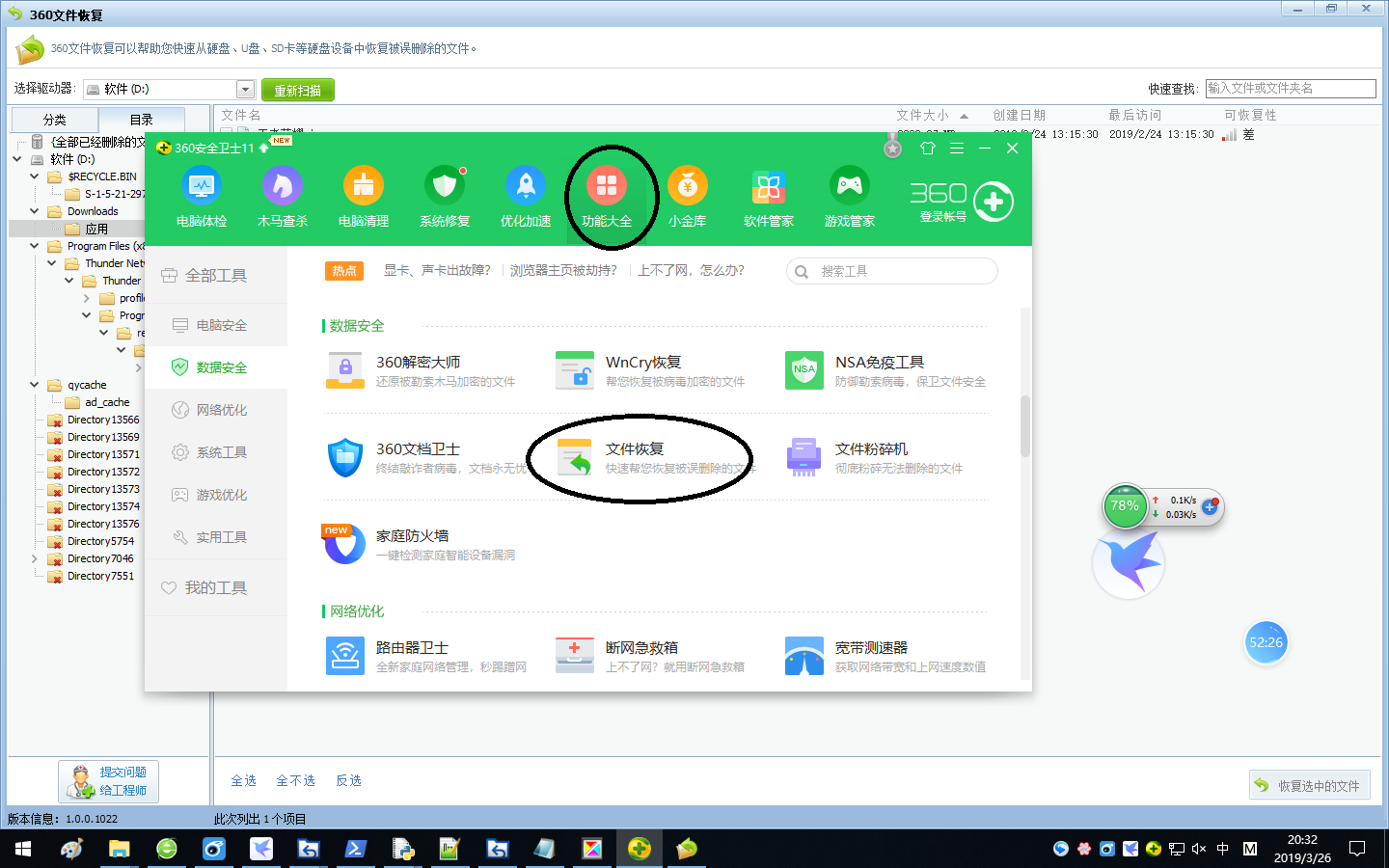Open hot topic 浏览器主页被劫持?
Viewport: 1389px width, 868px height.
pyautogui.click(x=563, y=270)
